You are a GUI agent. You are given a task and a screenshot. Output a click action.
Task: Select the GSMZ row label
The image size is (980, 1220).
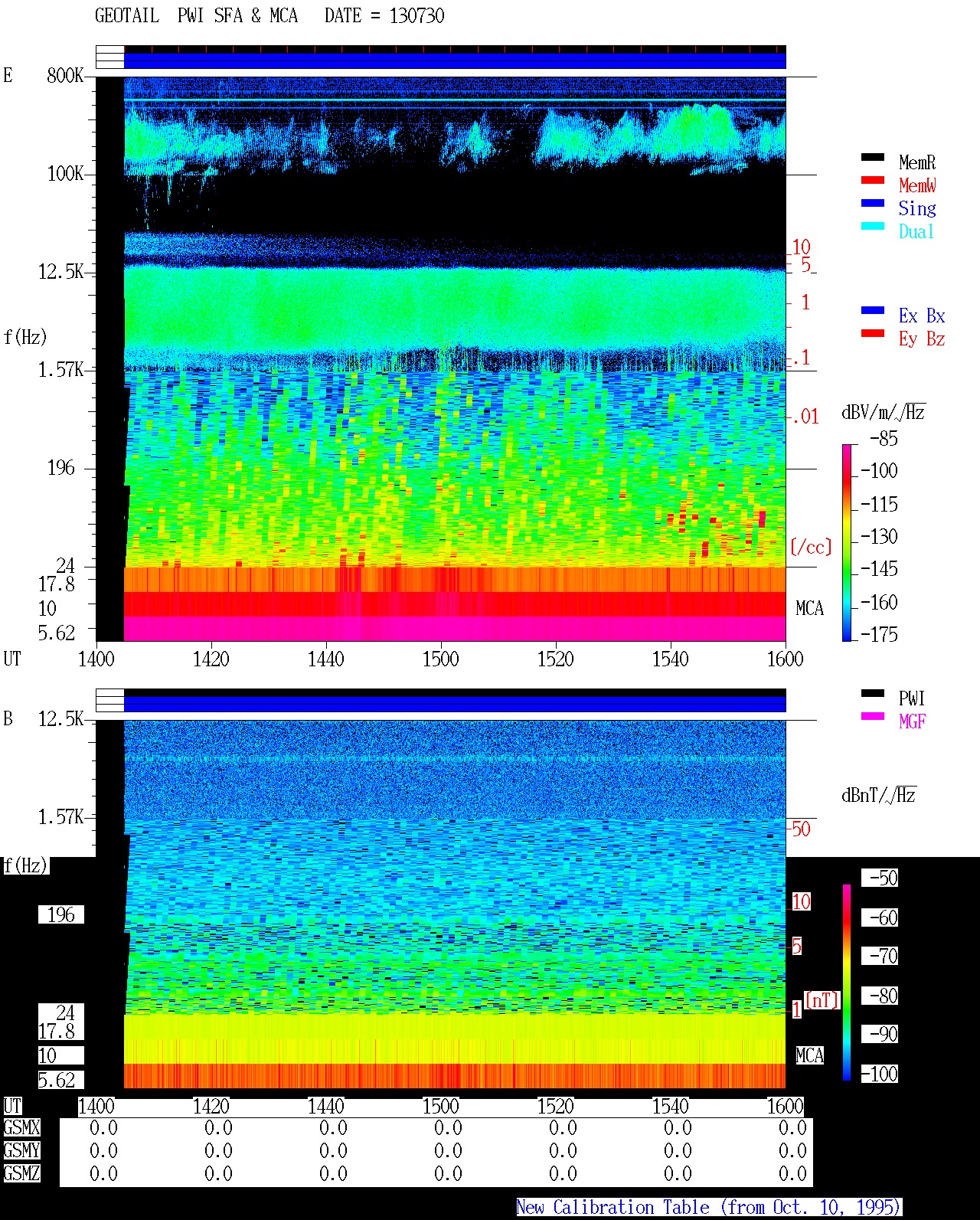point(21,1174)
